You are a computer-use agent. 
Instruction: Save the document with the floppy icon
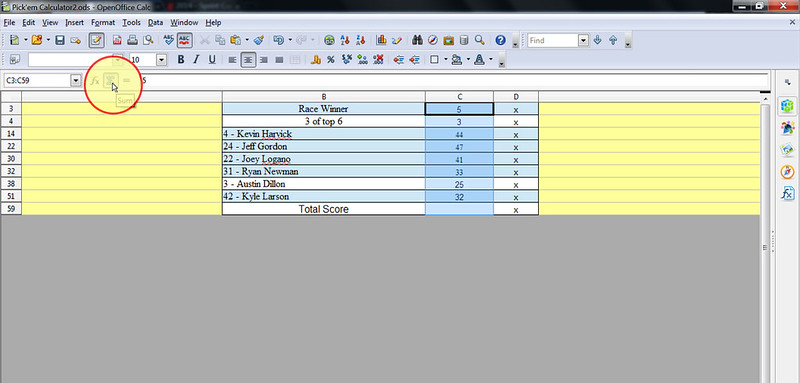(60, 40)
